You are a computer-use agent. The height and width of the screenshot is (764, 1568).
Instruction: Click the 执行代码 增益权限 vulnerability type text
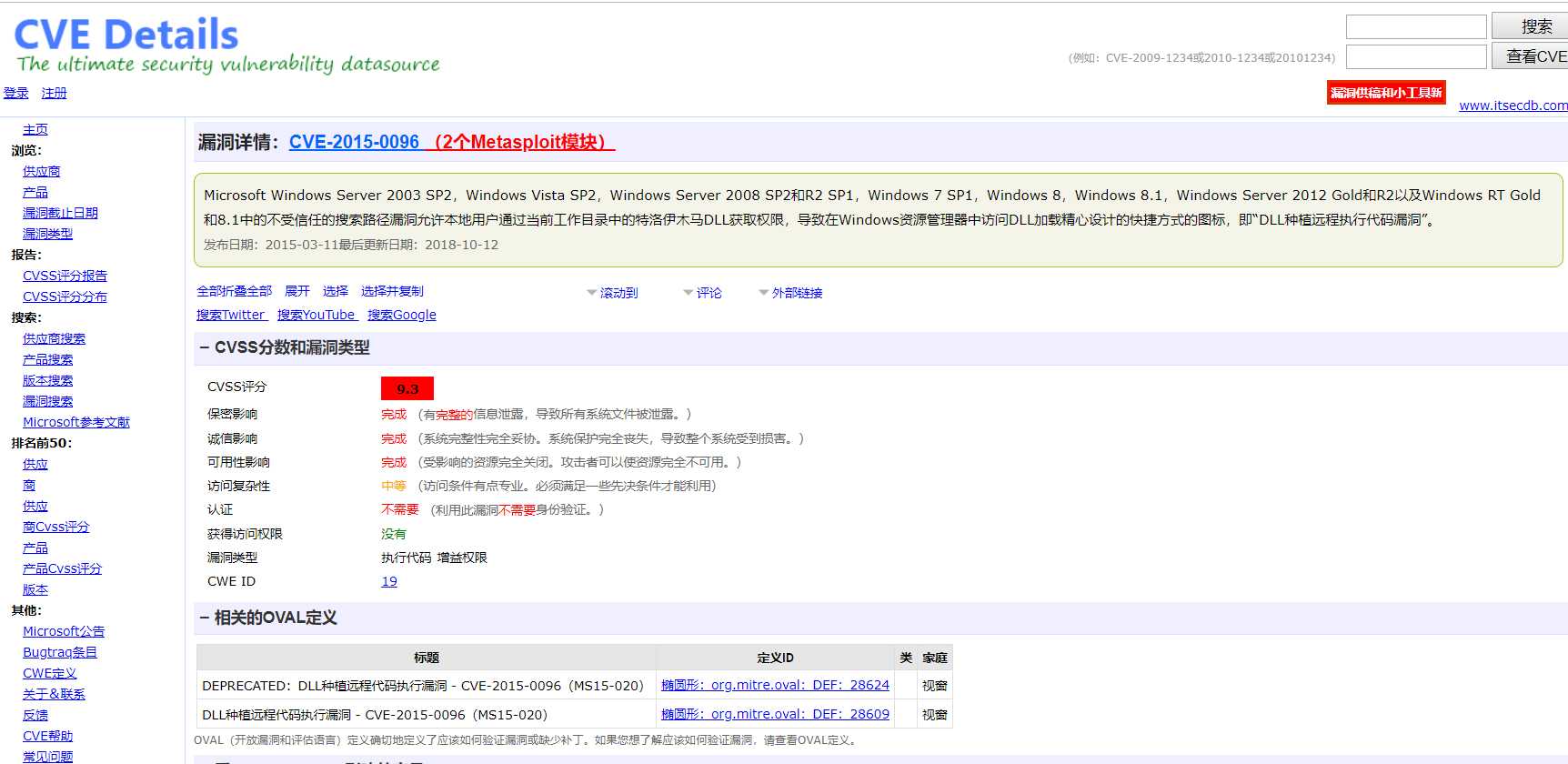[x=434, y=558]
